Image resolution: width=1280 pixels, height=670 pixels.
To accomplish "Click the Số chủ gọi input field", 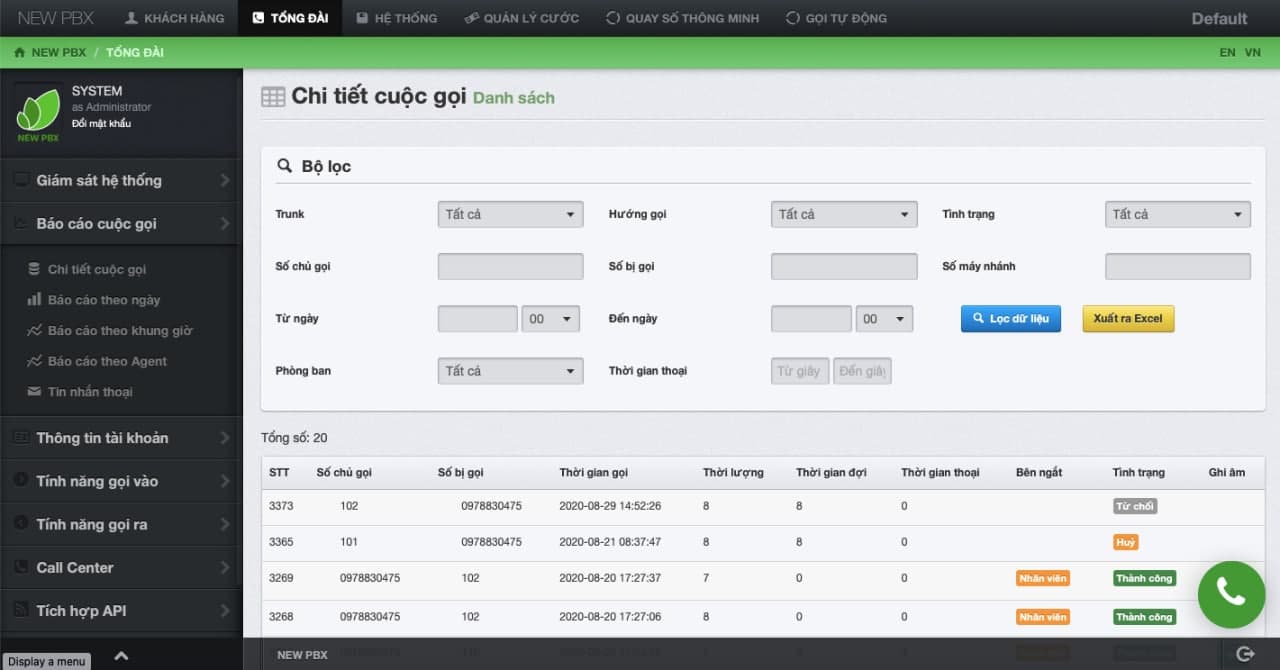I will (x=510, y=266).
